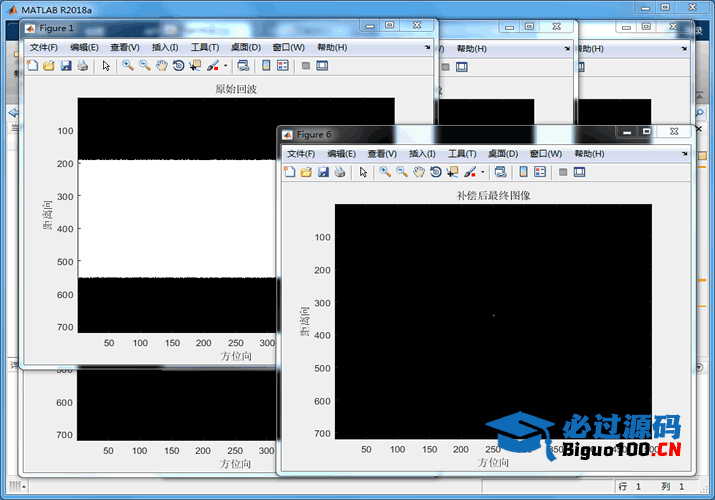The image size is (715, 500).
Task: Open 文件(F) menu in Figure 1
Action: (44, 47)
